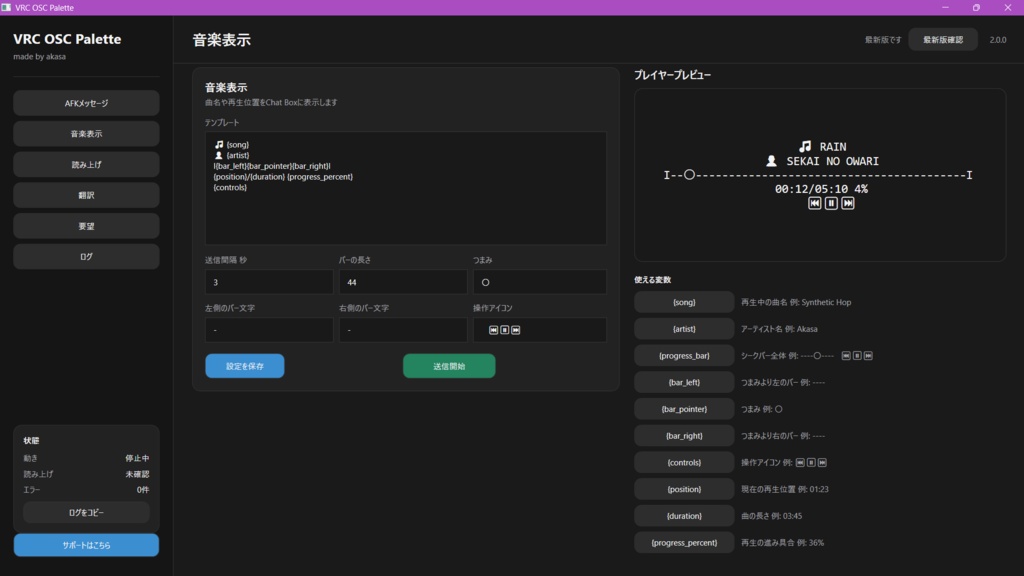Viewport: 1024px width, 576px height.
Task: Click the 停止中 status value
Action: [137, 458]
